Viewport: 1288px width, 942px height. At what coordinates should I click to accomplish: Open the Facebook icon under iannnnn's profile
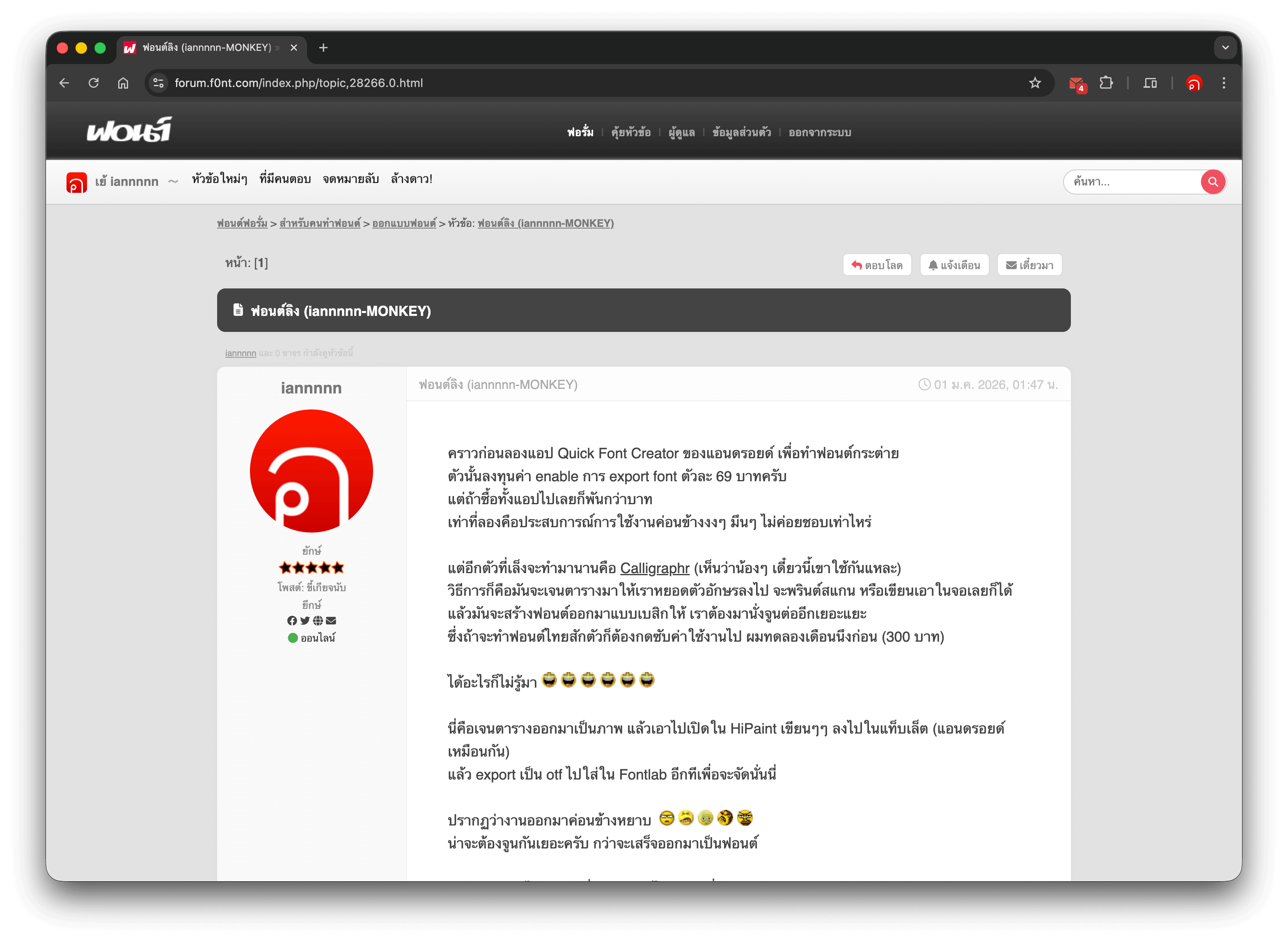tap(292, 620)
